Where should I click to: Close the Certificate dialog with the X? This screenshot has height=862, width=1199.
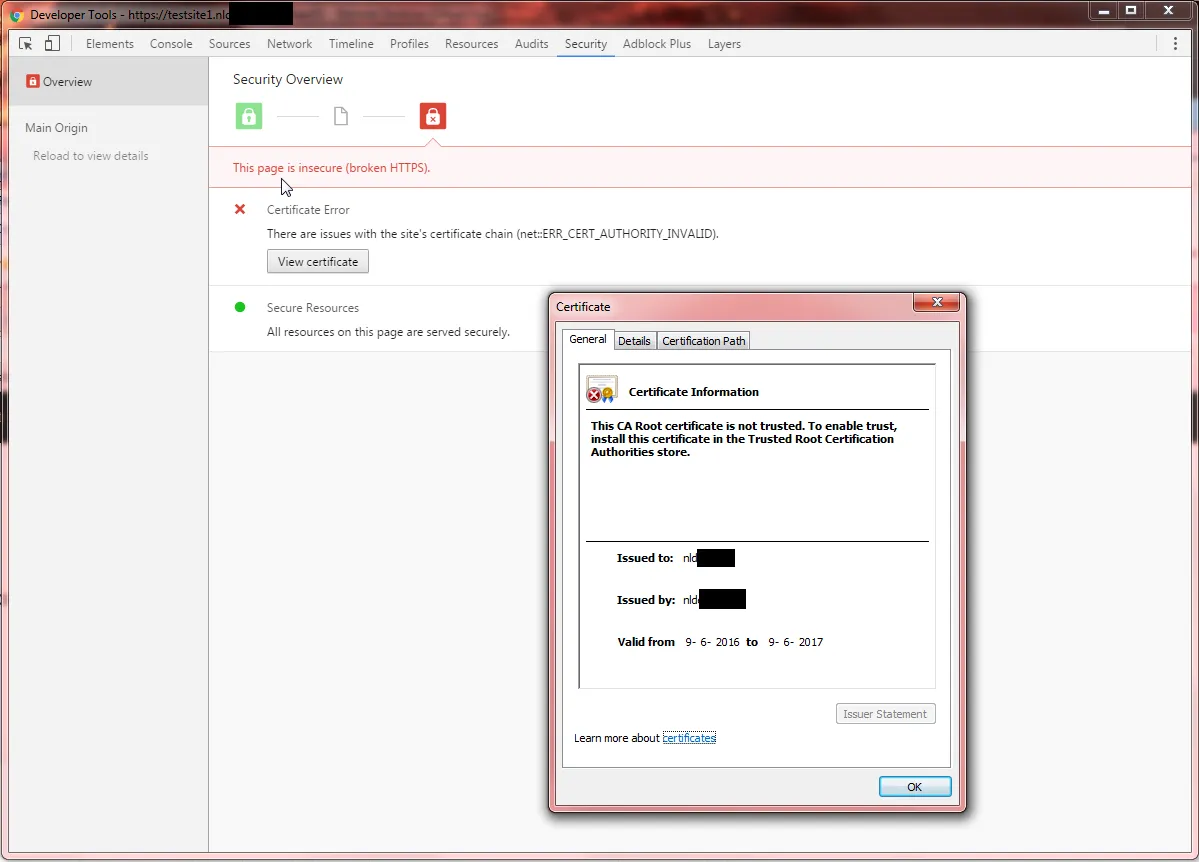(x=937, y=302)
